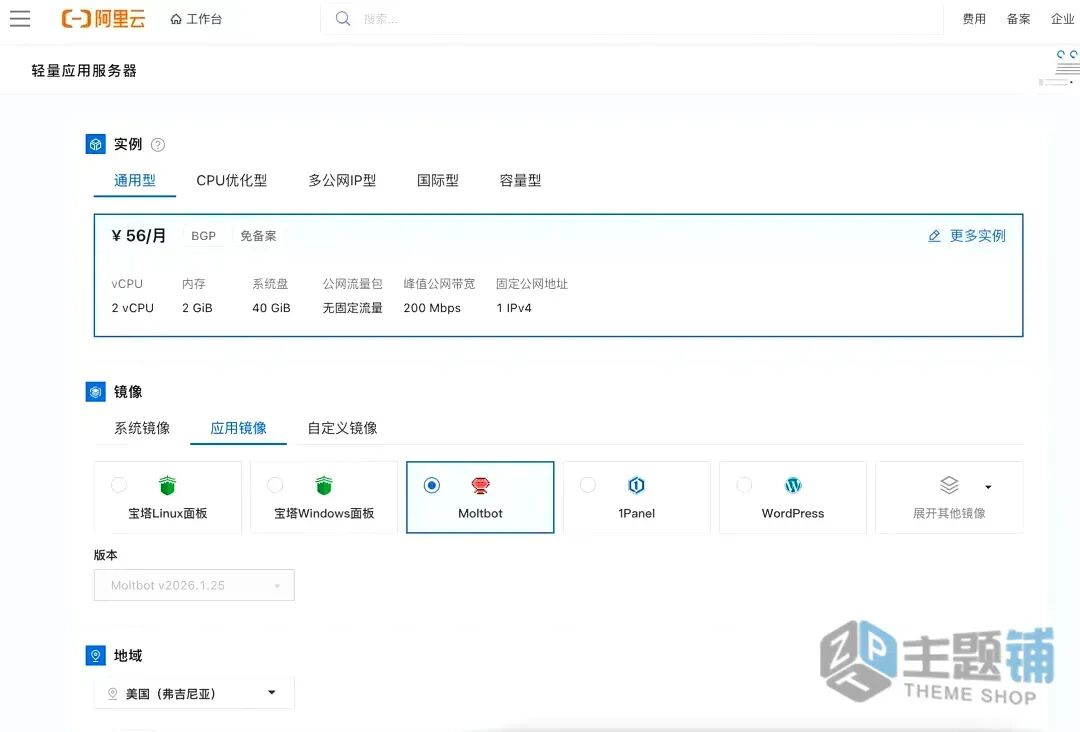Focus the top search input field

(x=632, y=19)
